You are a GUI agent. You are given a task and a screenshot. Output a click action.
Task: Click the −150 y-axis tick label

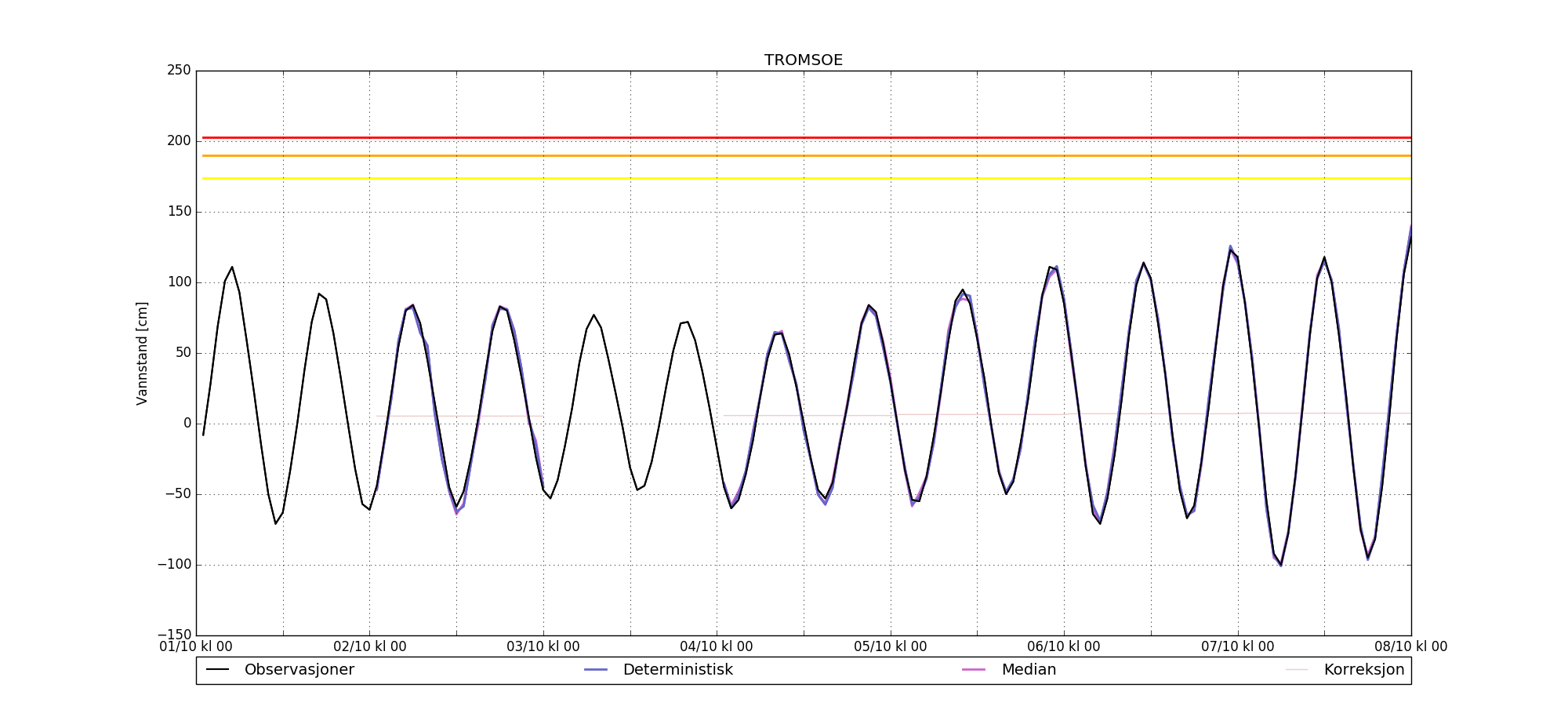coord(173,635)
